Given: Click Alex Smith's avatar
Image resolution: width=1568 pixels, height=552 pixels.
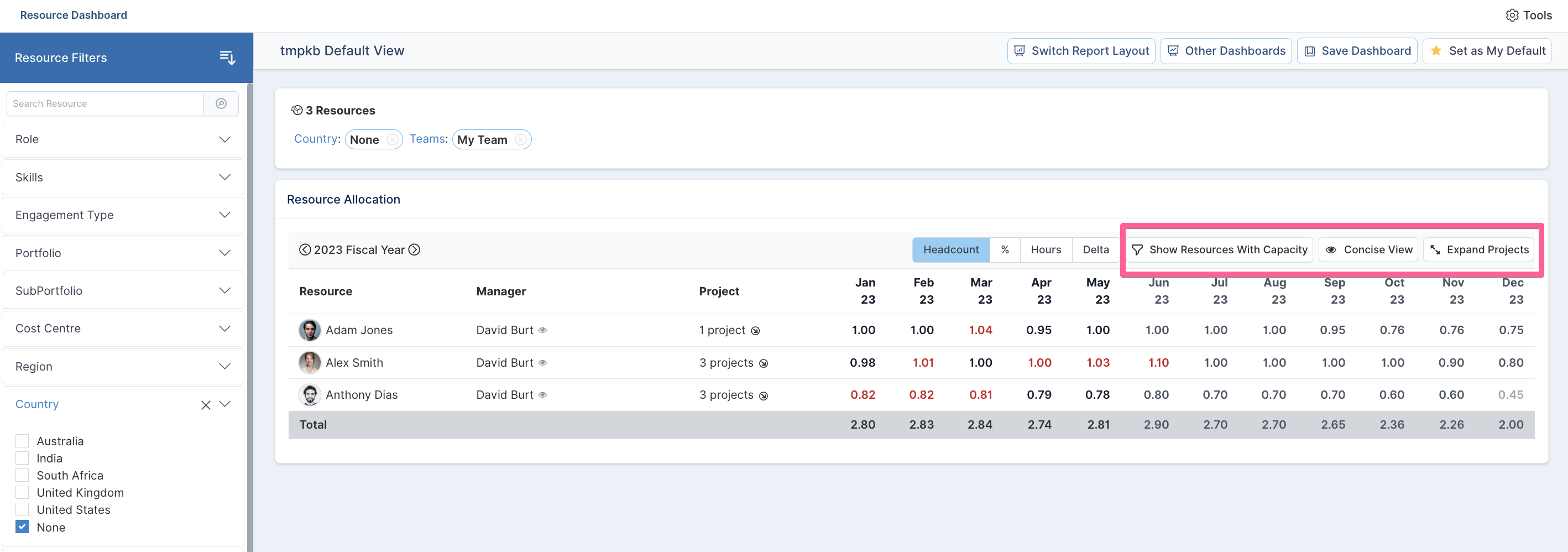Looking at the screenshot, I should tap(310, 363).
